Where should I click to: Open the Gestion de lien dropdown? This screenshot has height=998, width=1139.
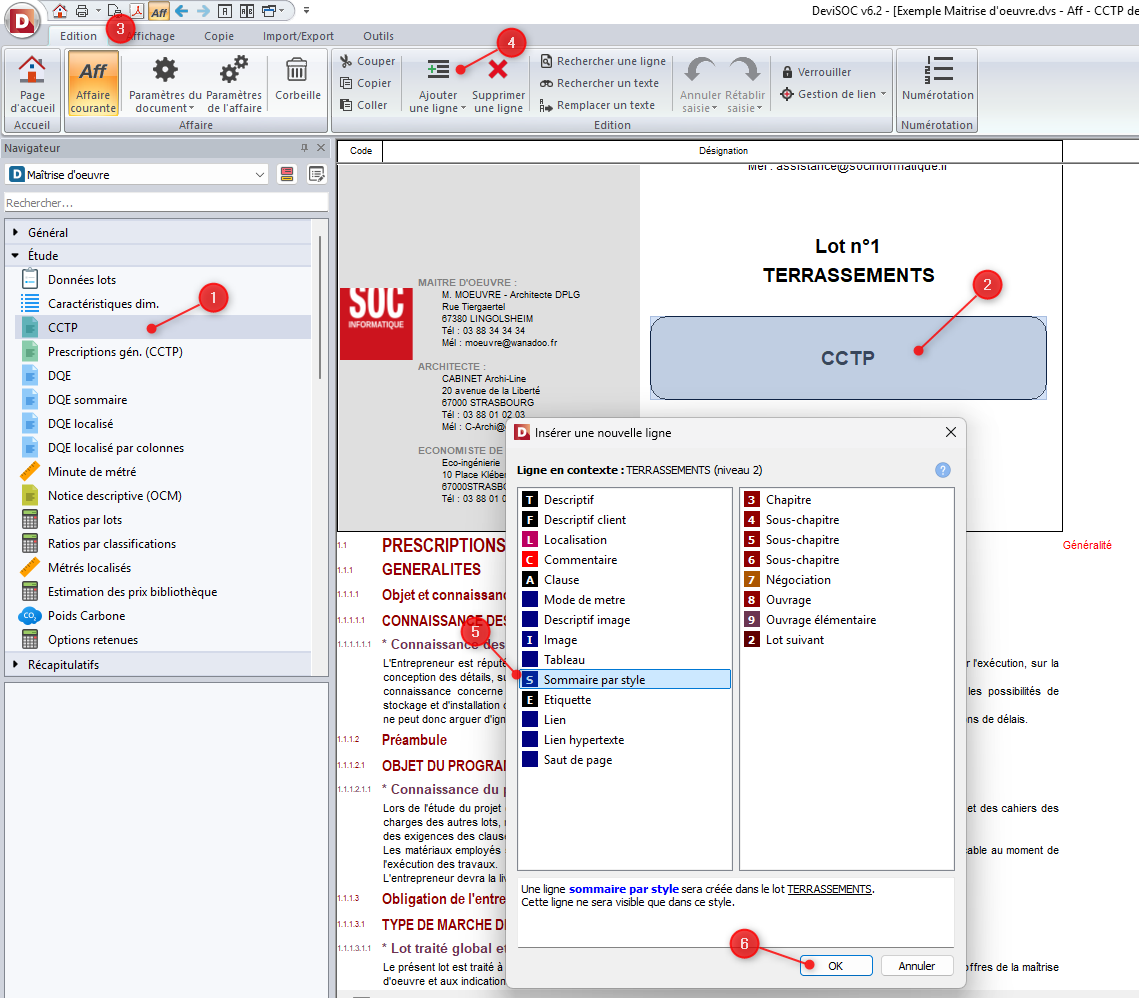(836, 94)
